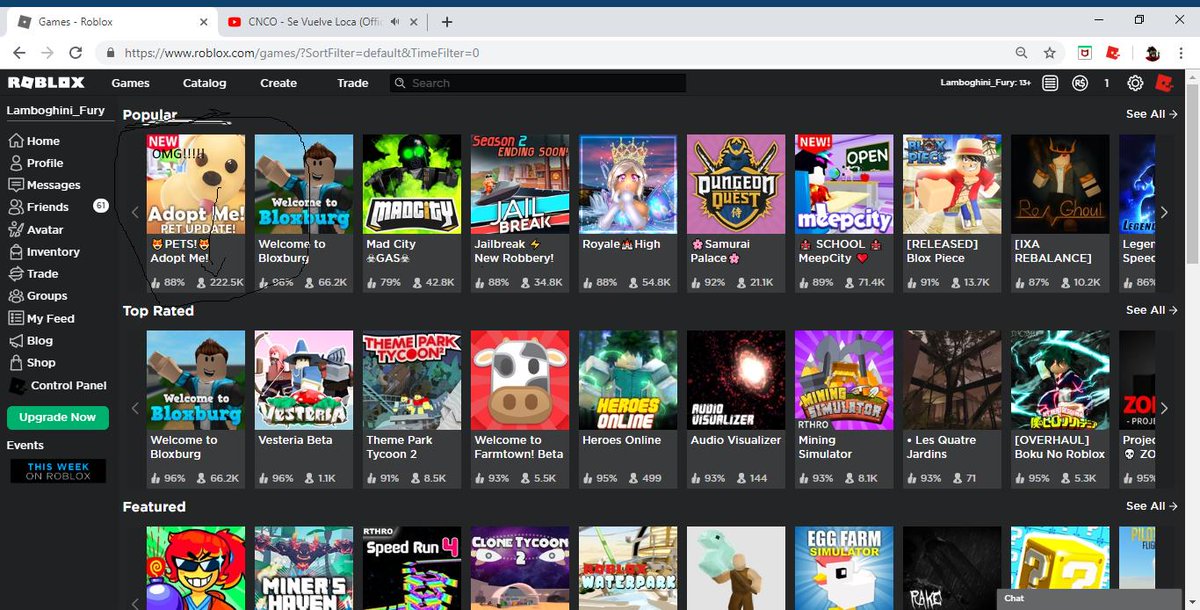Image resolution: width=1200 pixels, height=610 pixels.
Task: Click browser back arrow
Action: [x=19, y=53]
